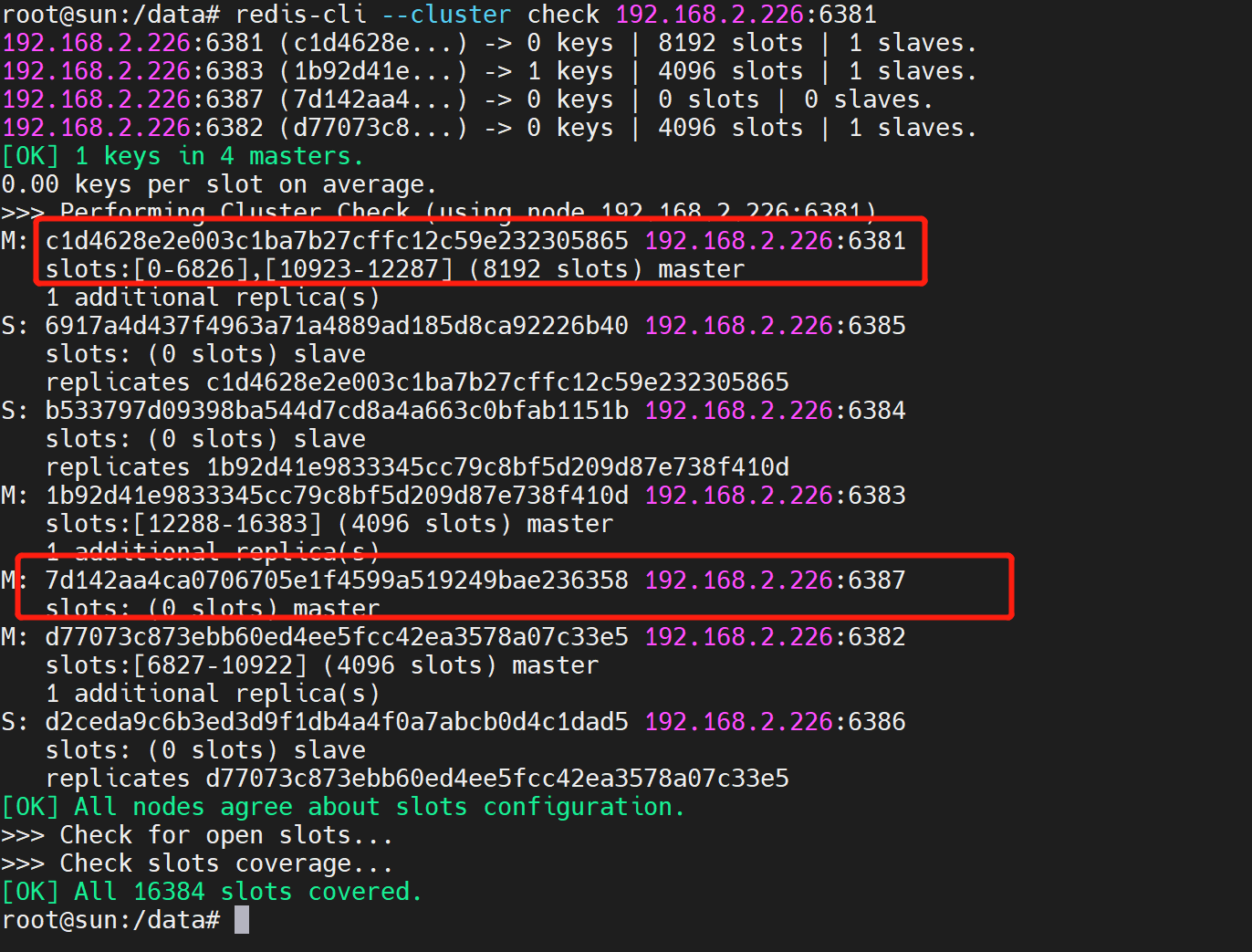Click "slots: (0 slots) slave" under node 6384
Screen dimensions: 1252x952
tap(205, 439)
